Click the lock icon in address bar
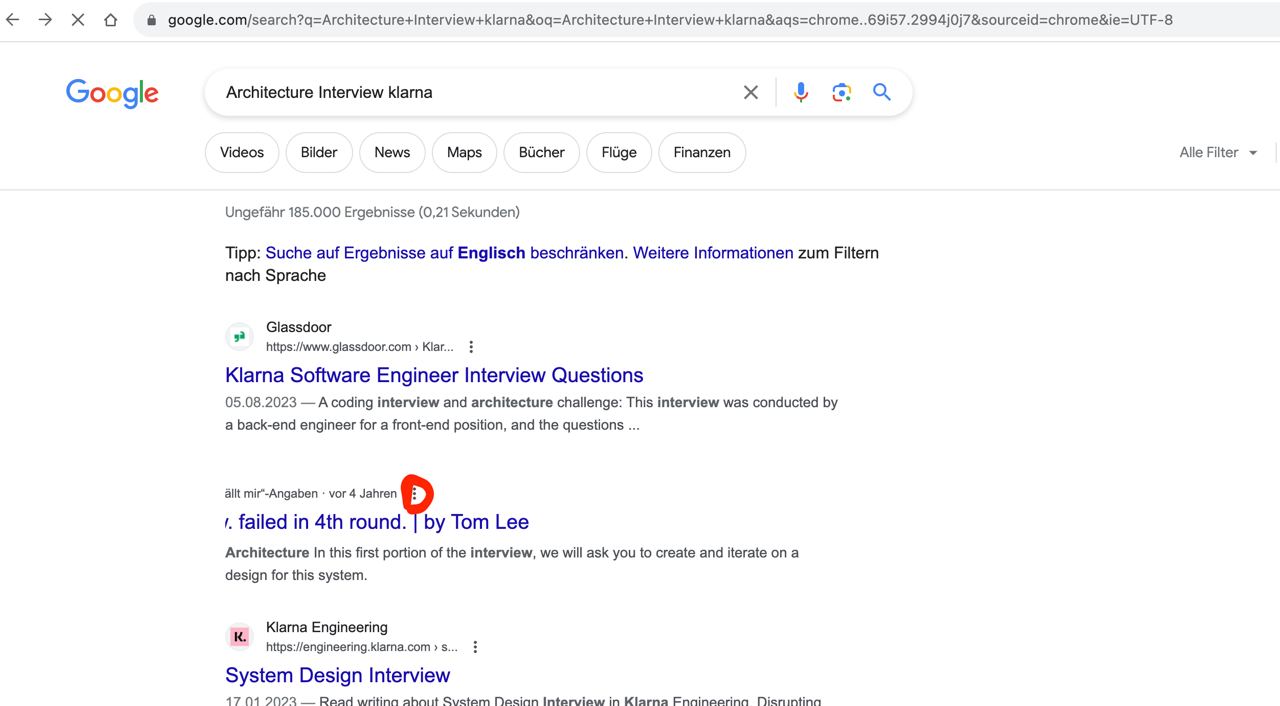 tap(152, 20)
